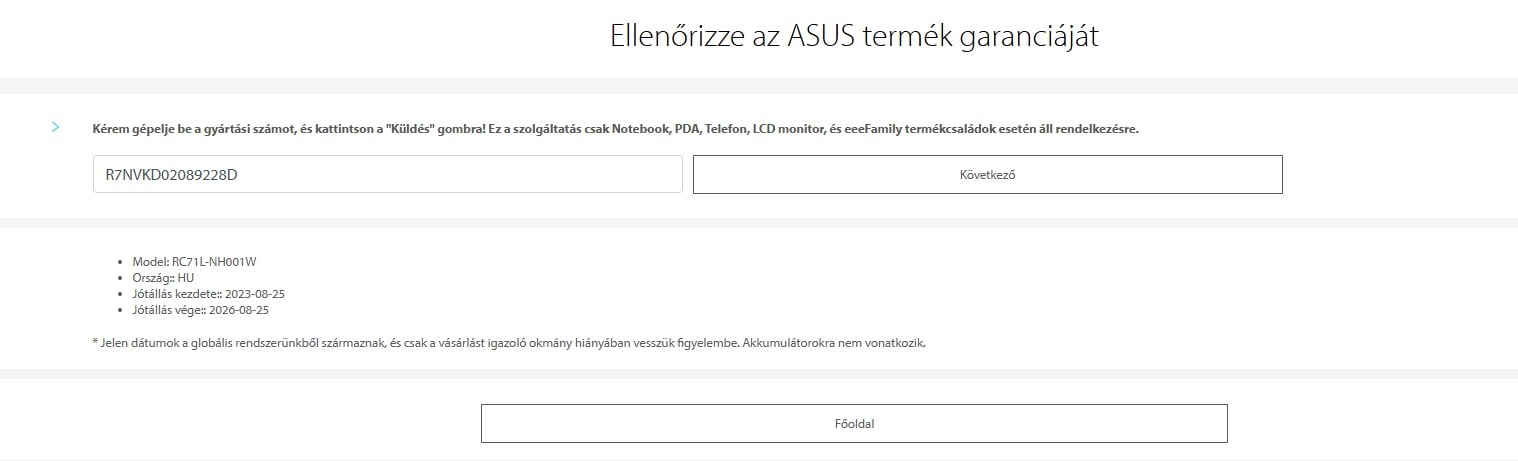
Task: Click the country code HU value
Action: coord(186,278)
